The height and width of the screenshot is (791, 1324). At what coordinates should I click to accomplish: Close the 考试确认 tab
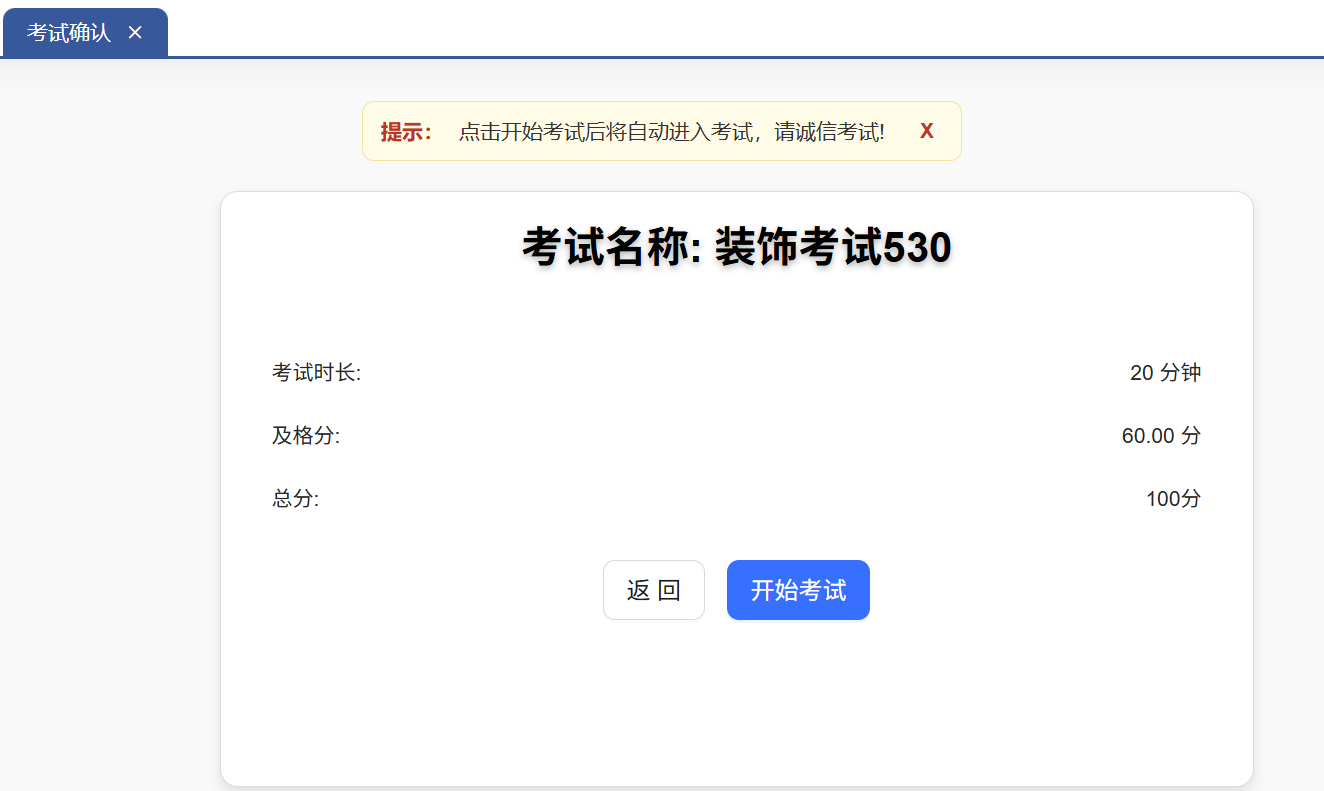pos(135,33)
